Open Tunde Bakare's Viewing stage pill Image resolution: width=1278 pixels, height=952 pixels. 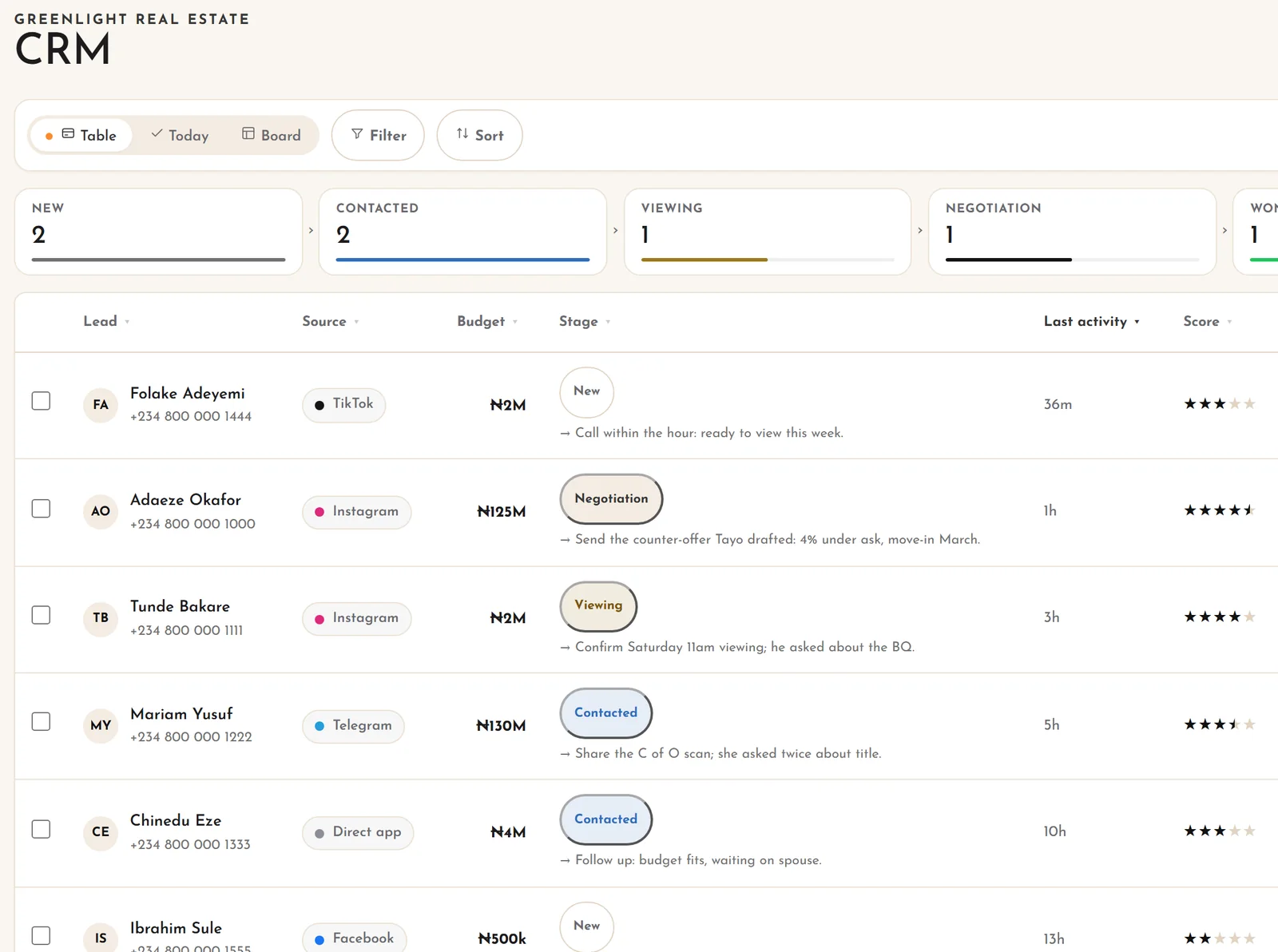[x=599, y=606]
